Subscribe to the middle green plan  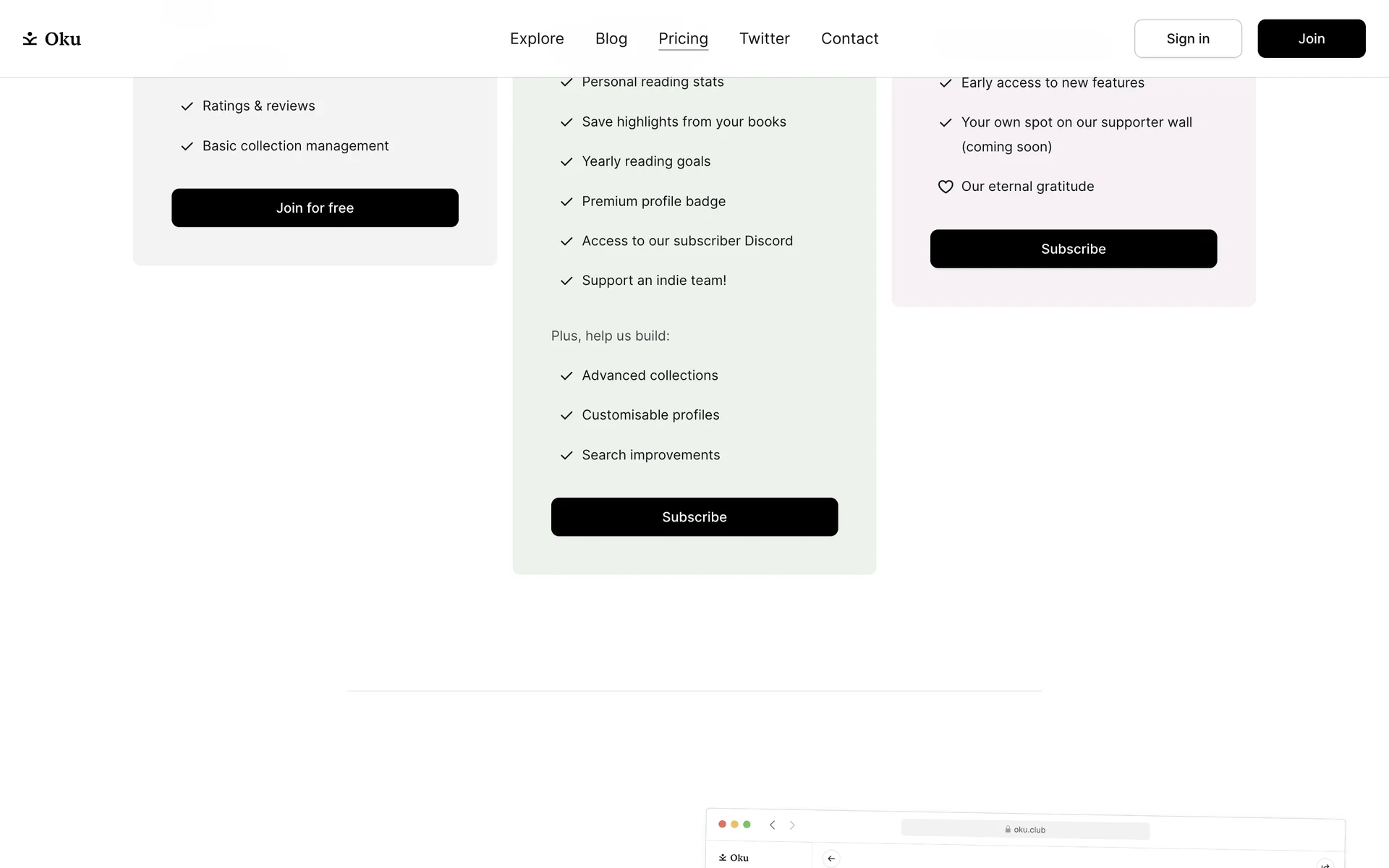pos(694,517)
